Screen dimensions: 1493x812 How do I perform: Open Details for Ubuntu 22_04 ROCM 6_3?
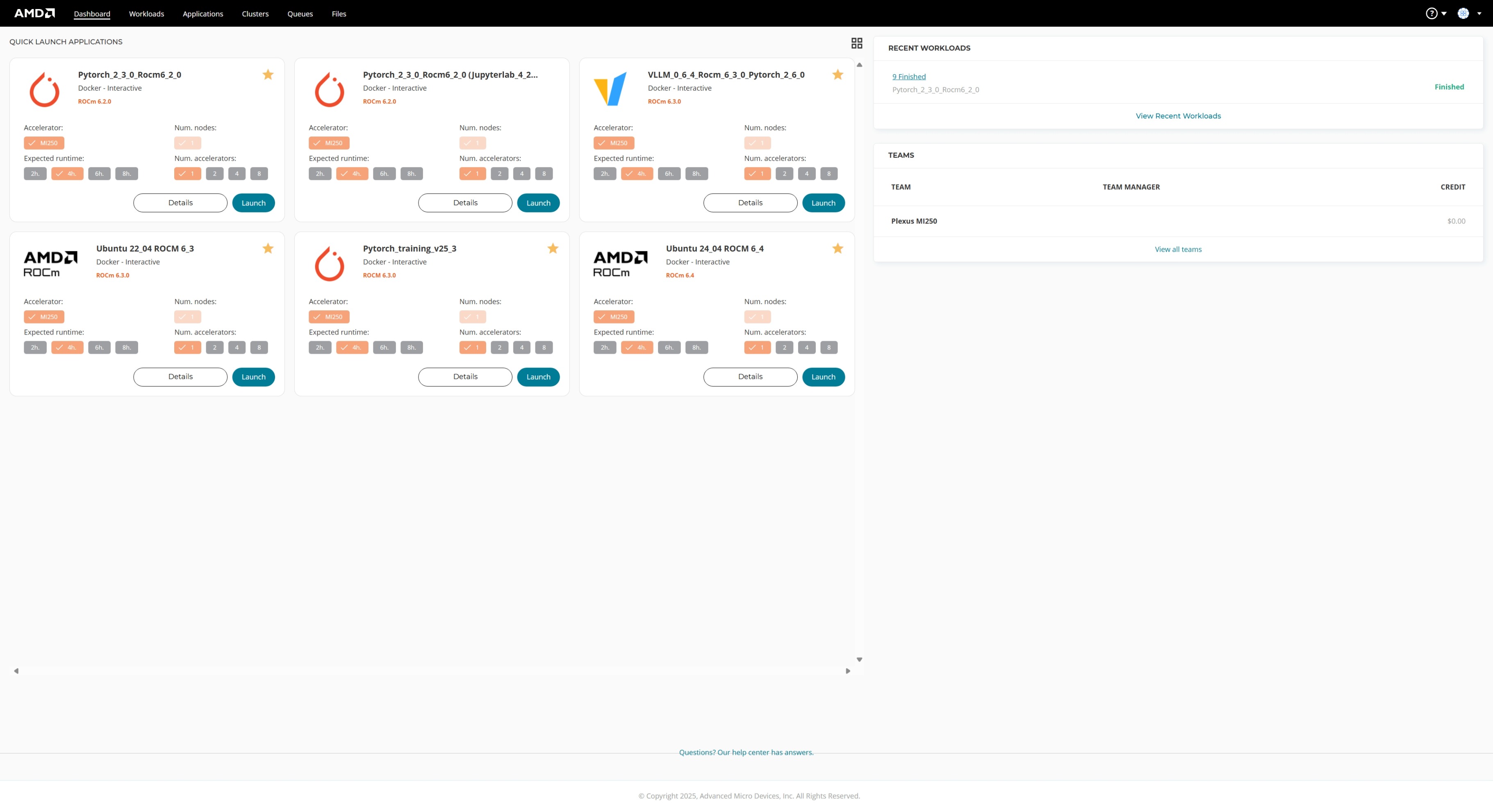click(x=180, y=377)
